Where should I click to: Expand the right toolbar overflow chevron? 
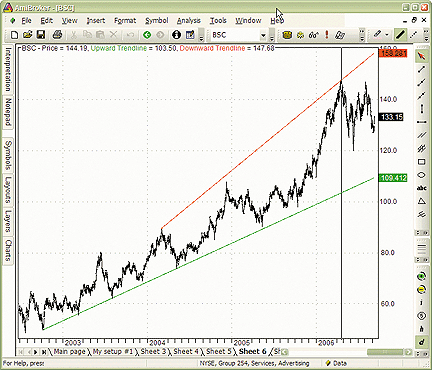[426, 35]
